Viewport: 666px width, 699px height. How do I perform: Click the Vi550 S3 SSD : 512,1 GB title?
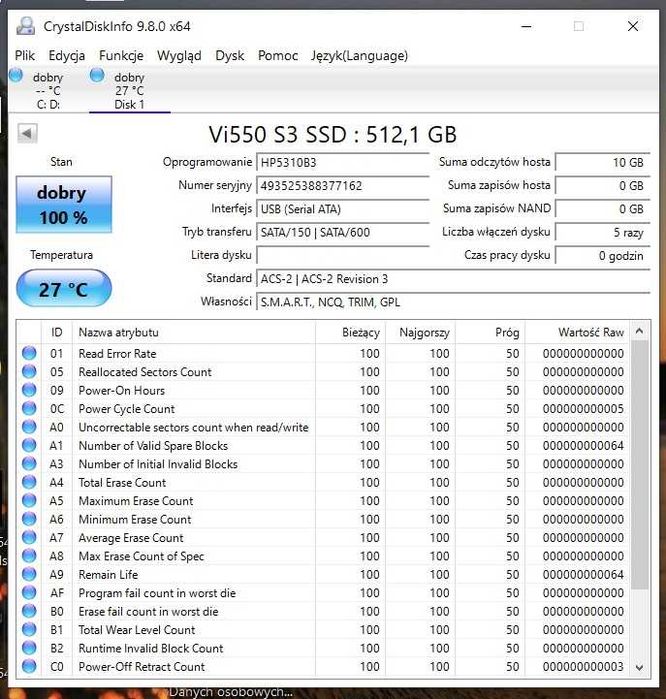333,134
